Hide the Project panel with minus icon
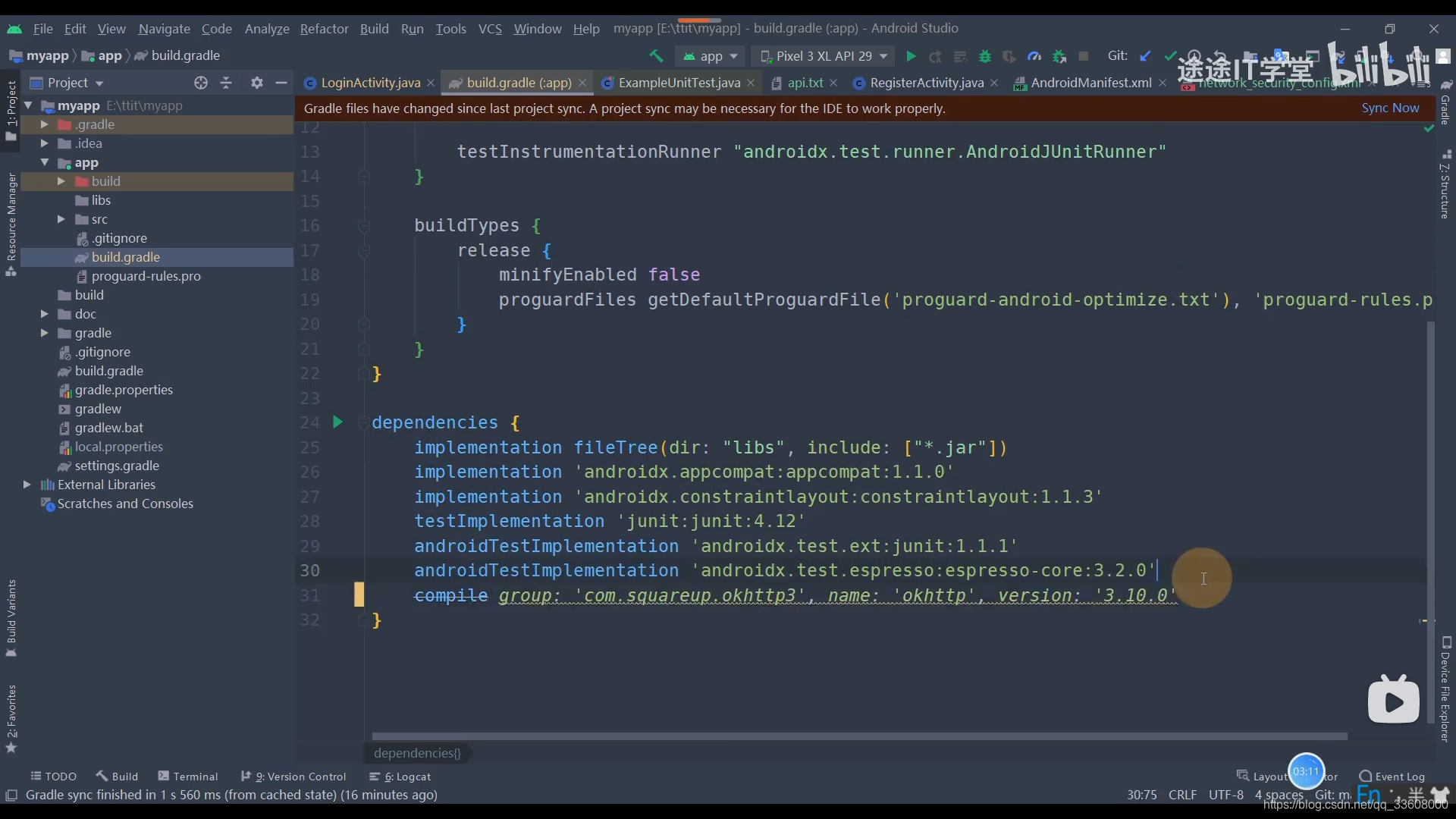This screenshot has width=1456, height=819. click(281, 83)
